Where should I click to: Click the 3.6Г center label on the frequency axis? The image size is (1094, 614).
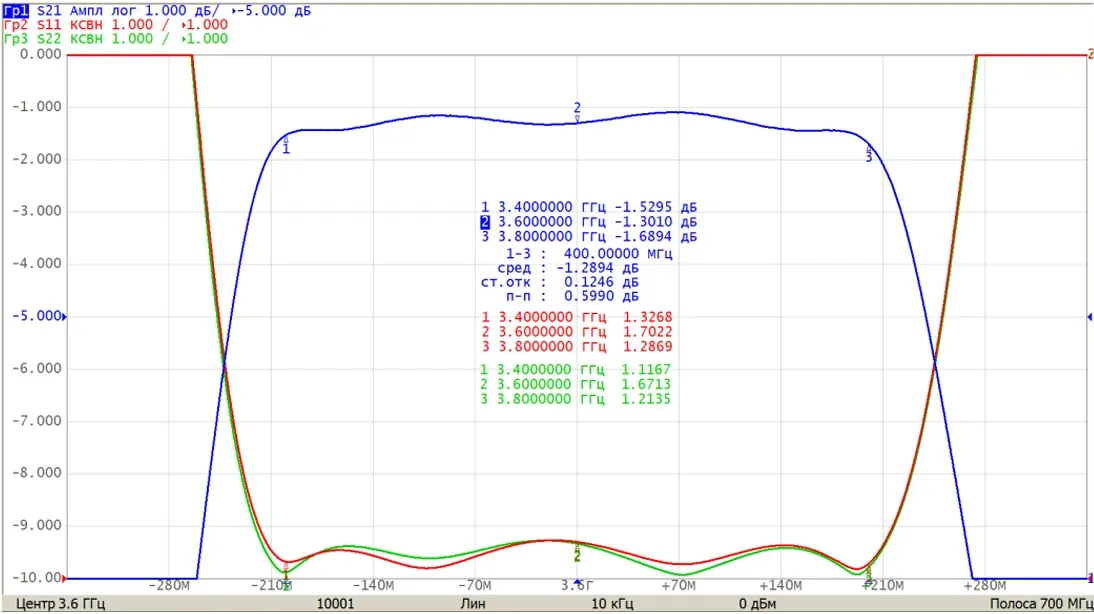(x=577, y=585)
